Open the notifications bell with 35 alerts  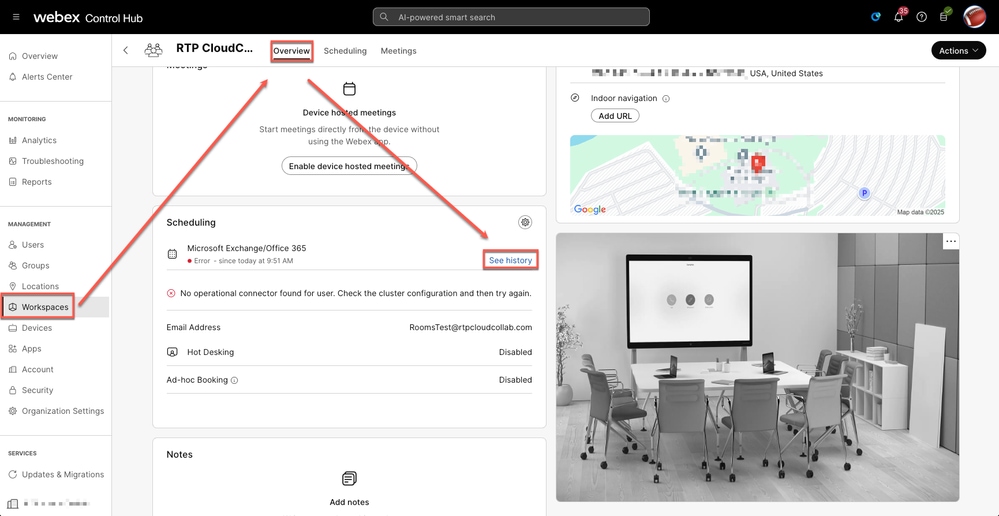click(899, 17)
